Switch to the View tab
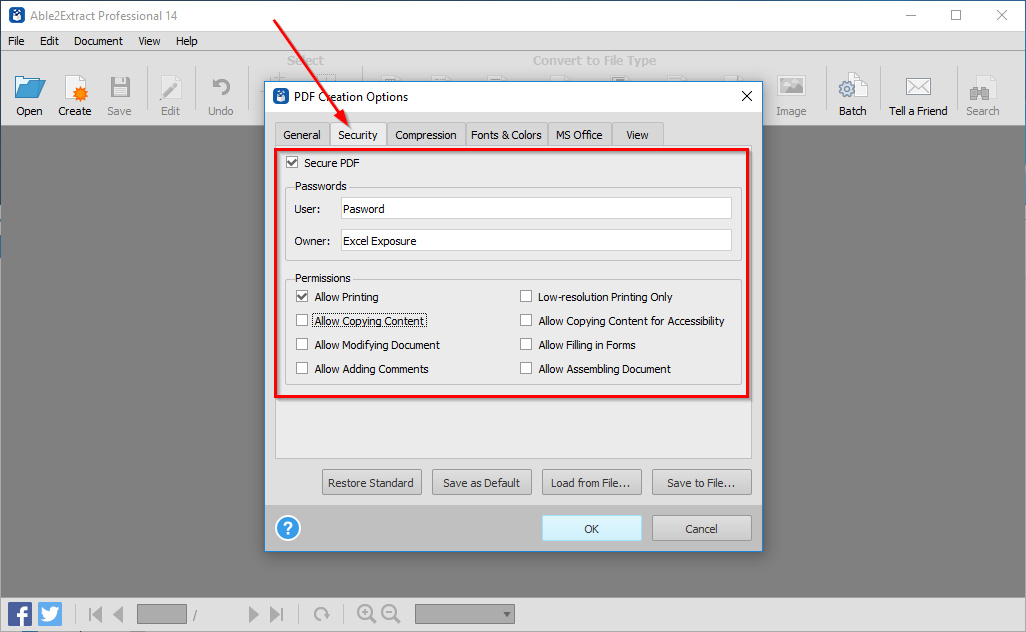Screen dimensions: 1026x632 point(637,135)
